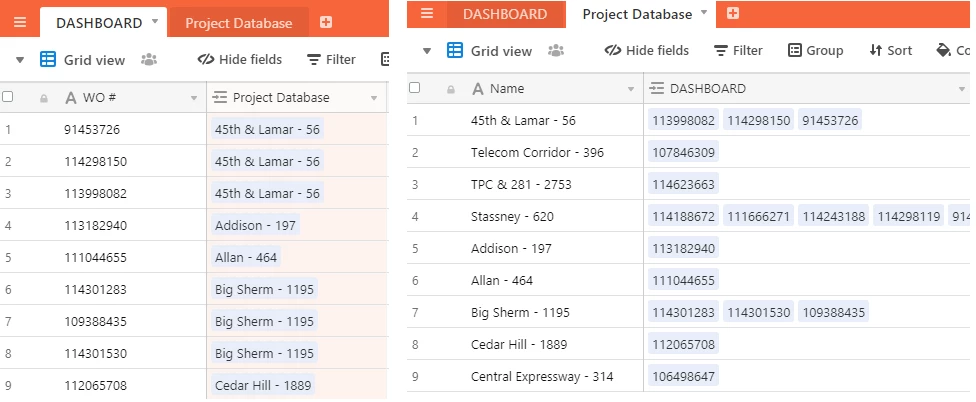
Task: Click linked-record icon on DASHBOARD column header
Action: point(657,88)
